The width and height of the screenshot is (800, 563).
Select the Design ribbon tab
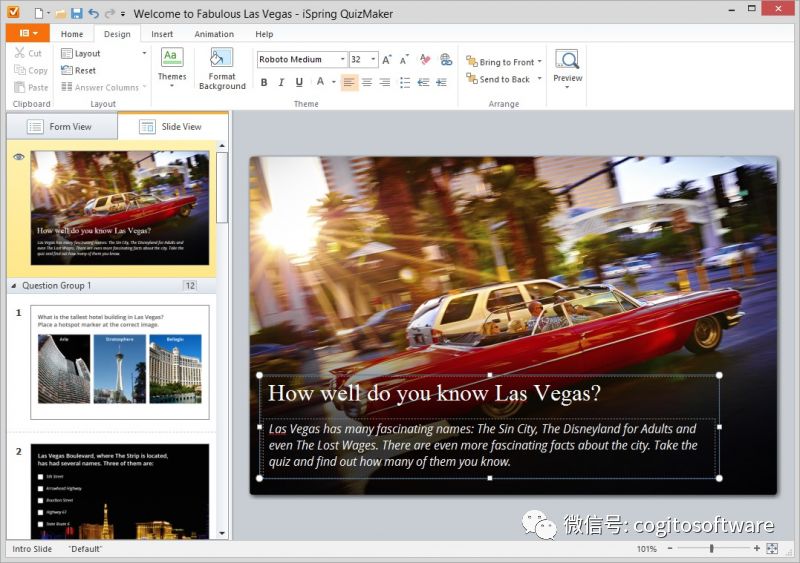(117, 34)
